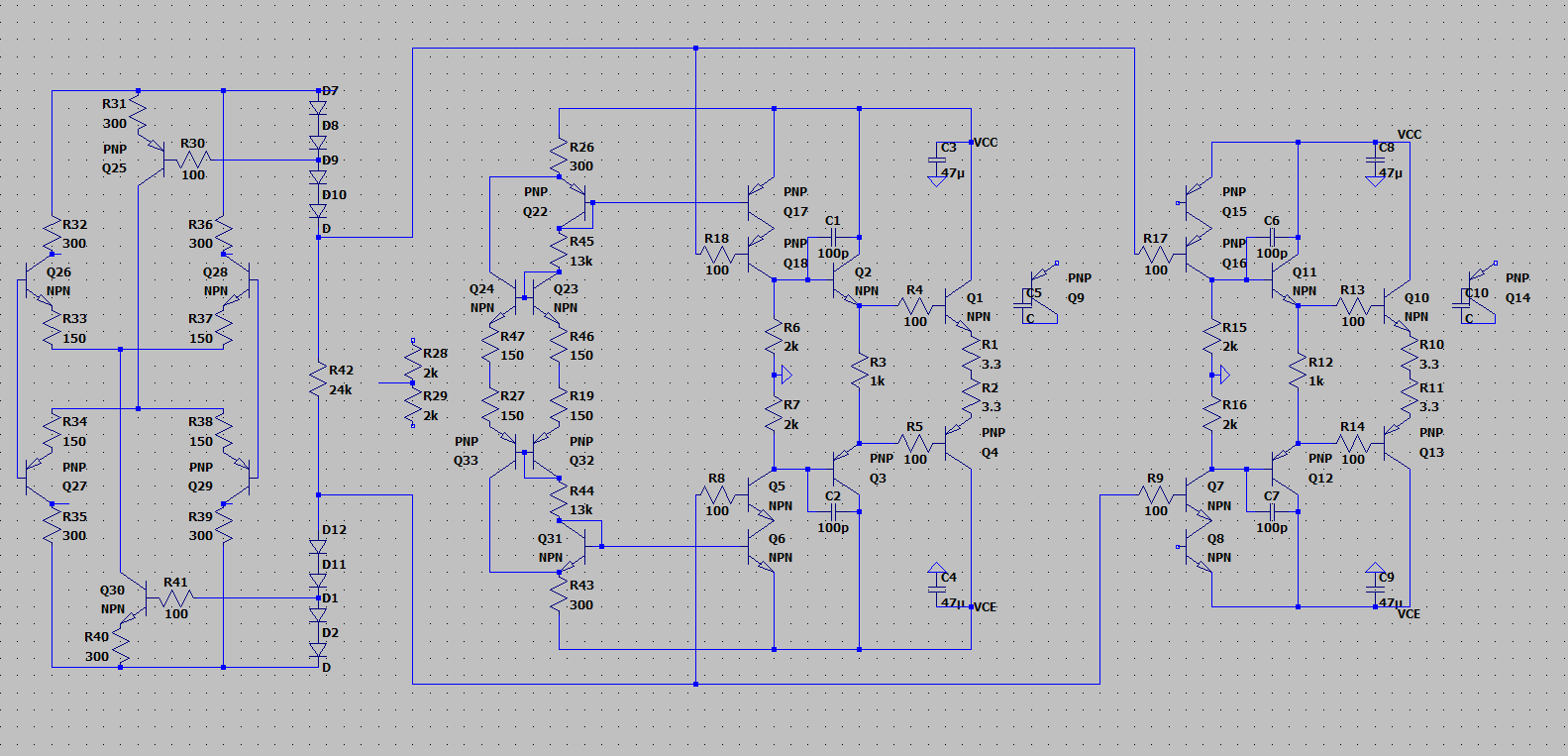
Task: Select the R42 24k resistor symbol
Action: point(318,380)
